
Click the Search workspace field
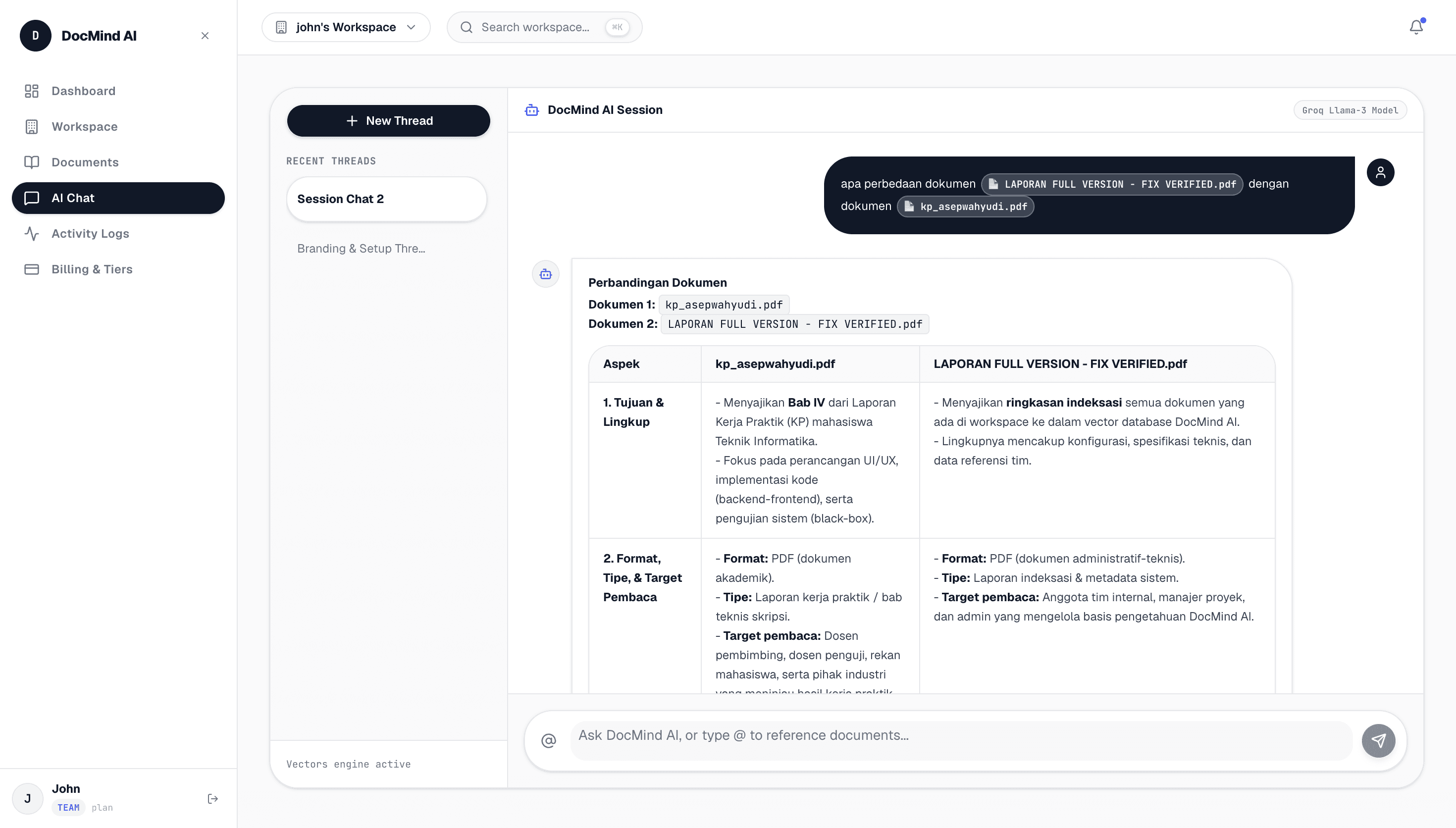click(544, 27)
